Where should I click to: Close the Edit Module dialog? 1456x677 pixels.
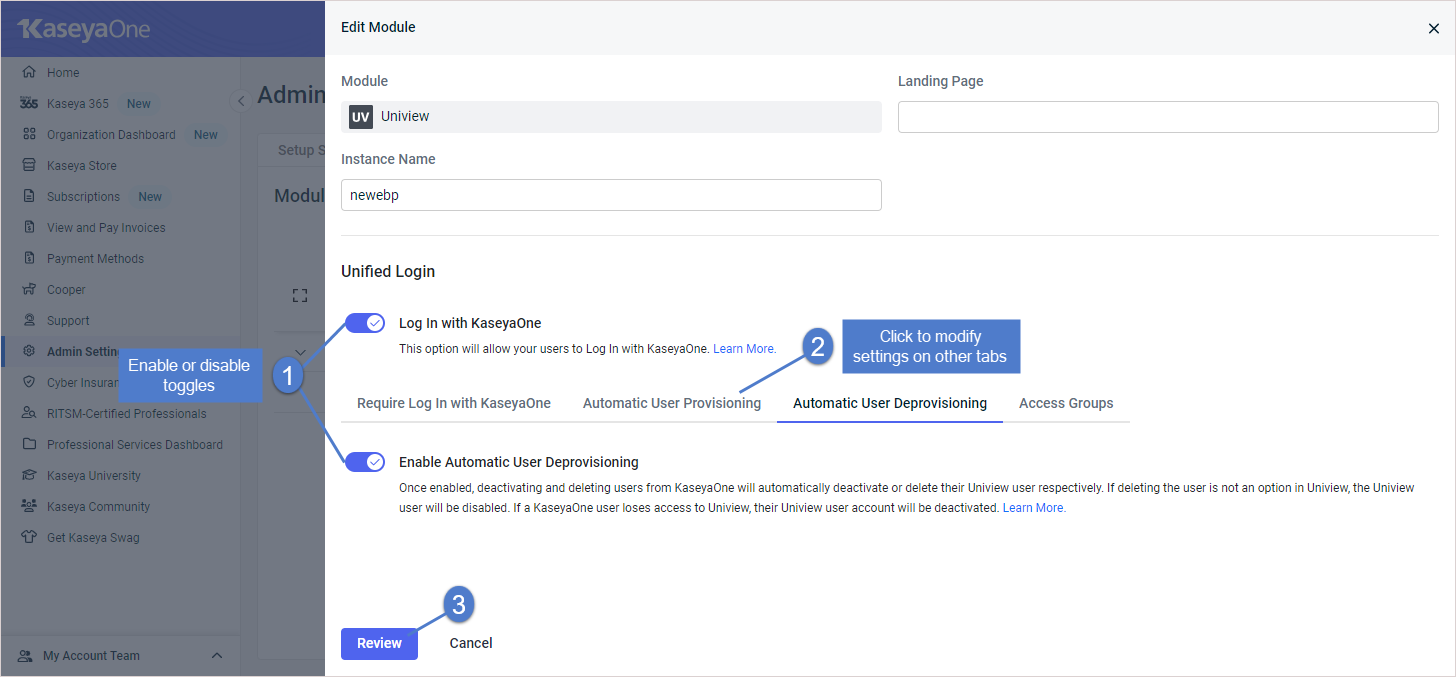click(x=1434, y=28)
